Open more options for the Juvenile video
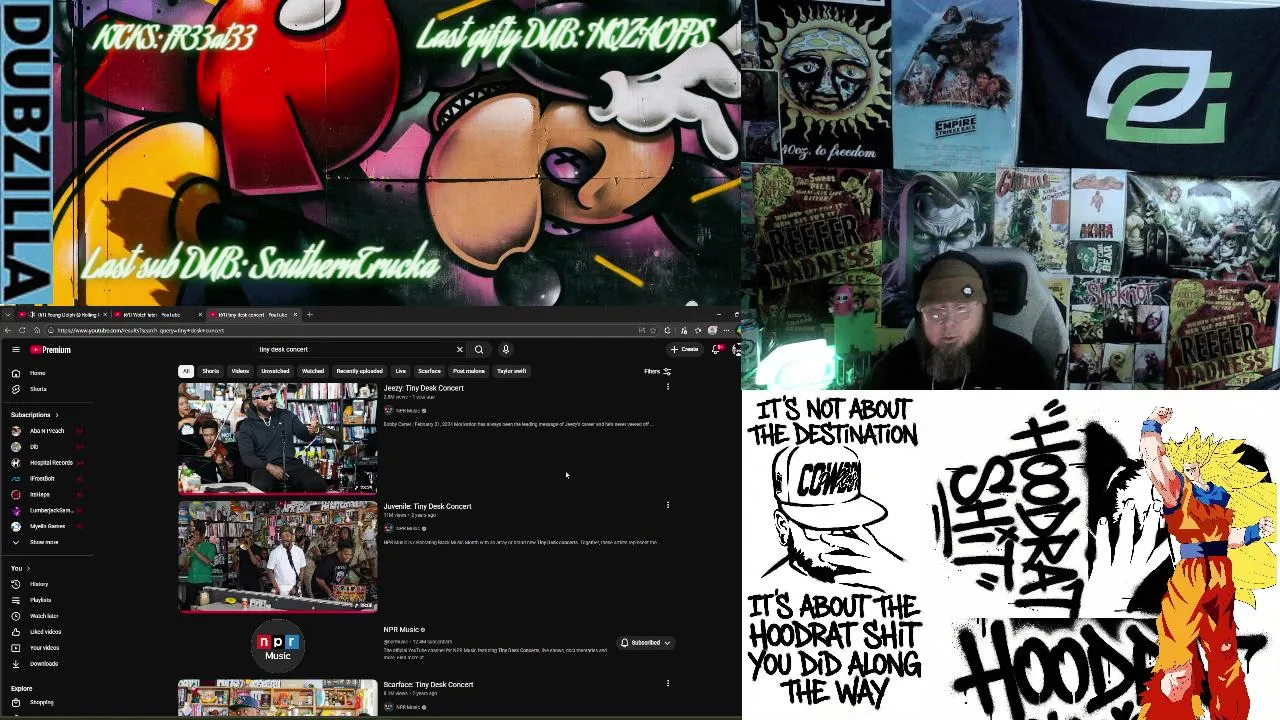 pos(667,505)
